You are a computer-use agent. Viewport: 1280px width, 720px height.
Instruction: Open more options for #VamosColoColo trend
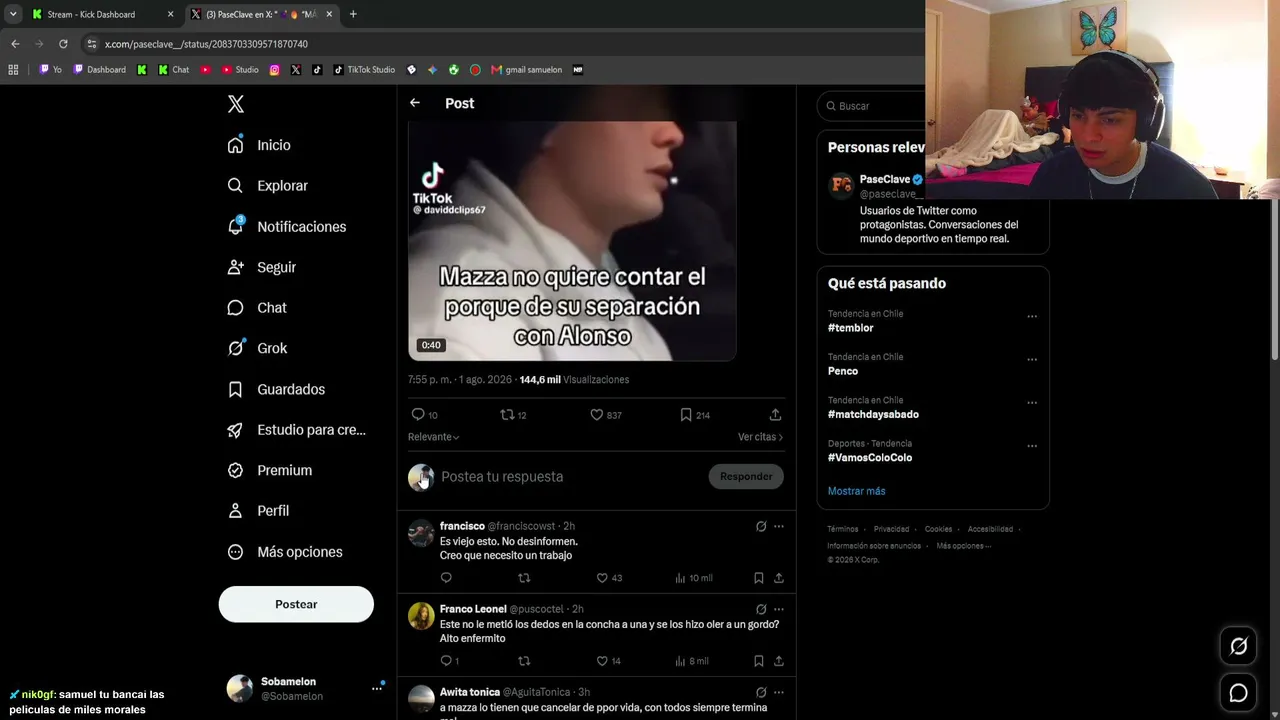(1032, 446)
